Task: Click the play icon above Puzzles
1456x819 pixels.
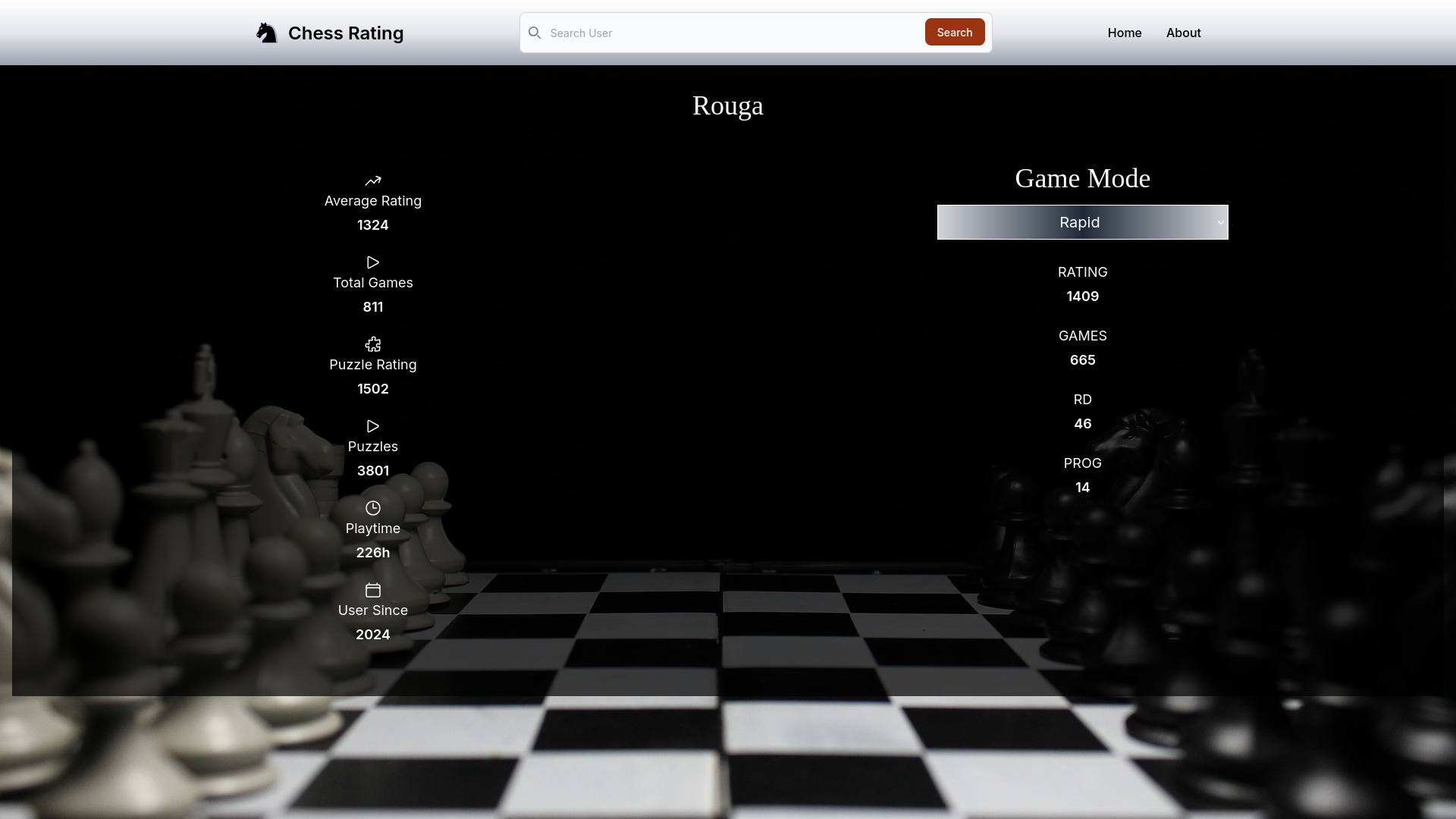Action: 372,426
